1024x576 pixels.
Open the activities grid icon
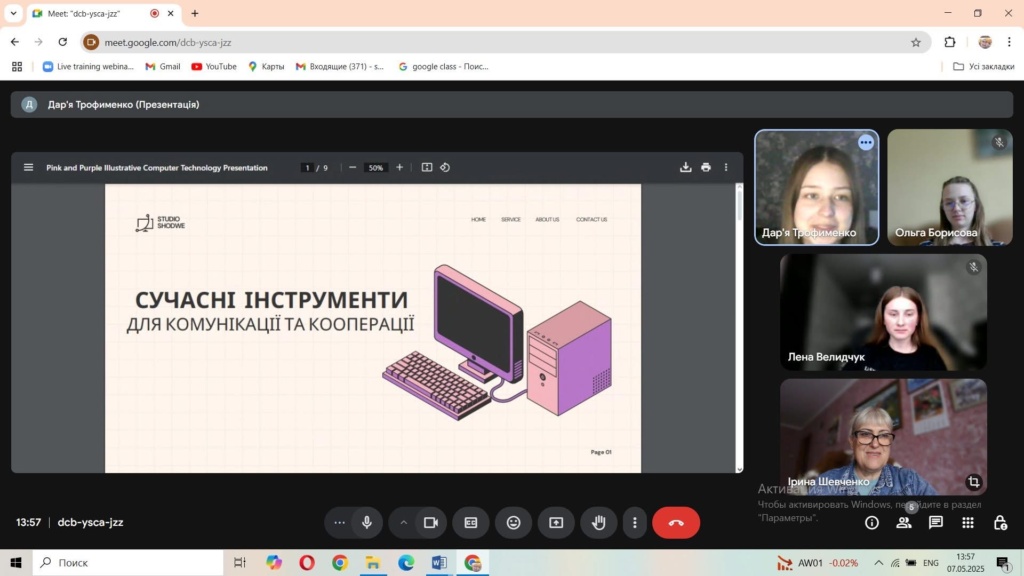(968, 522)
